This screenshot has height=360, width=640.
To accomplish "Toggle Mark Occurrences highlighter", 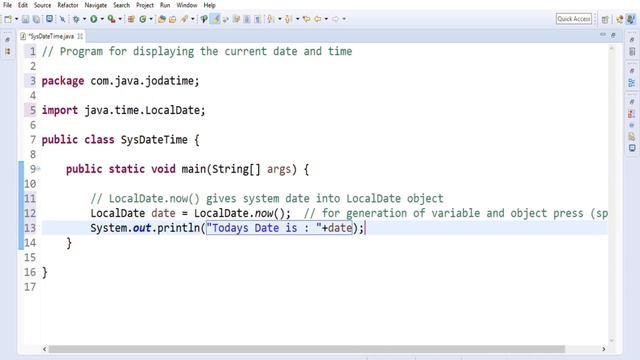I will 215,19.
